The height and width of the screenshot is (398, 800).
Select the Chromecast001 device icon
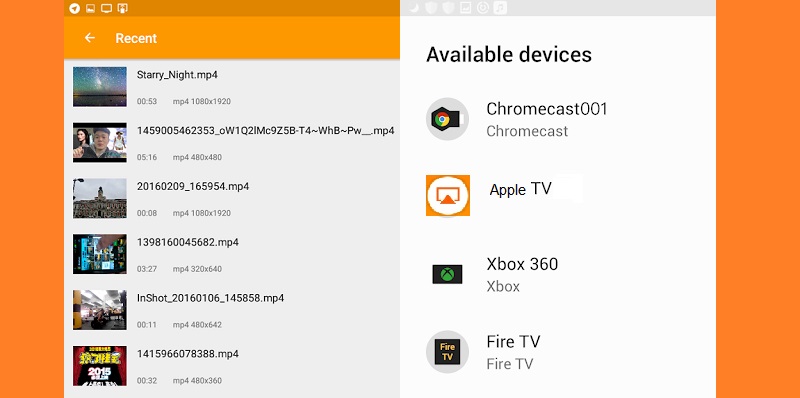click(x=447, y=119)
